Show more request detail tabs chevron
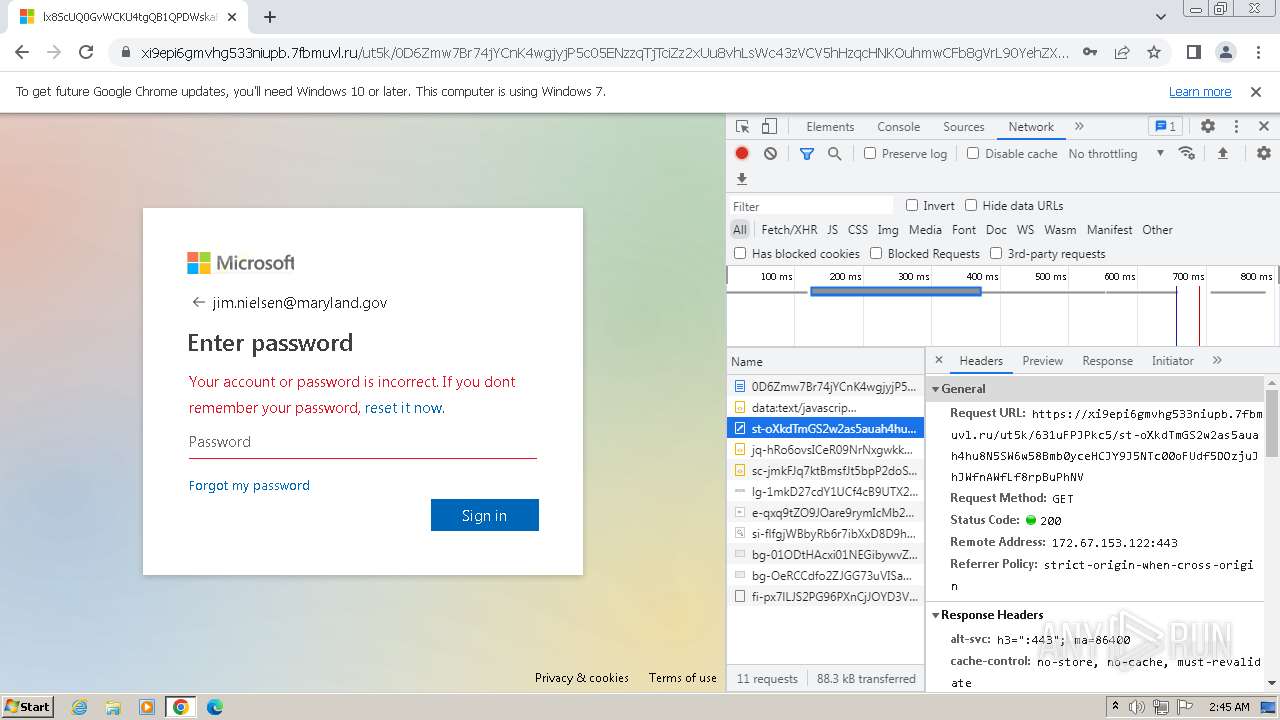 point(1217,360)
